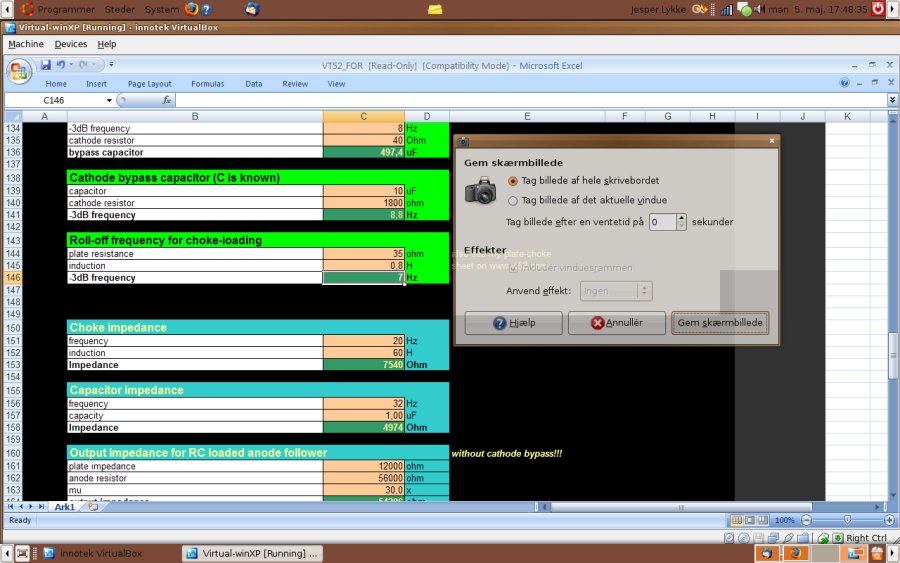Image resolution: width=900 pixels, height=563 pixels.
Task: Click the zoom slider handle
Action: (847, 520)
